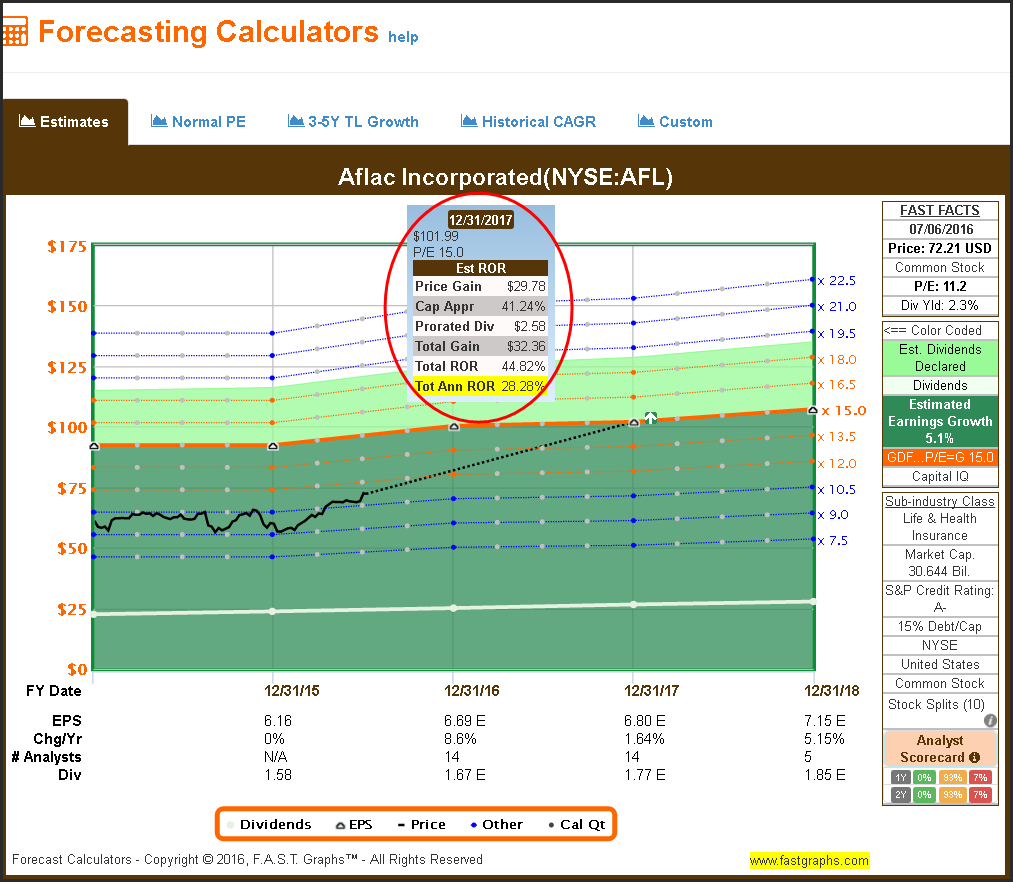Hide the Price line via legend

(x=419, y=824)
